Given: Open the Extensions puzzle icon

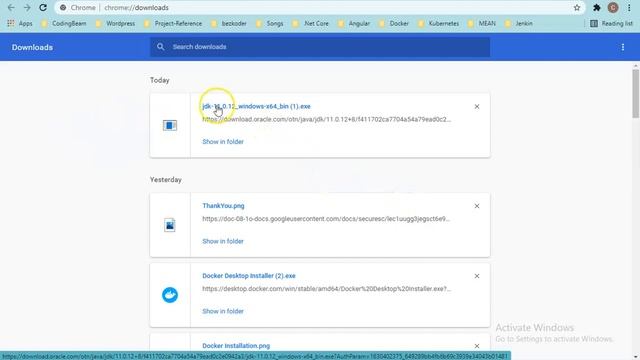Looking at the screenshot, I should 597,8.
